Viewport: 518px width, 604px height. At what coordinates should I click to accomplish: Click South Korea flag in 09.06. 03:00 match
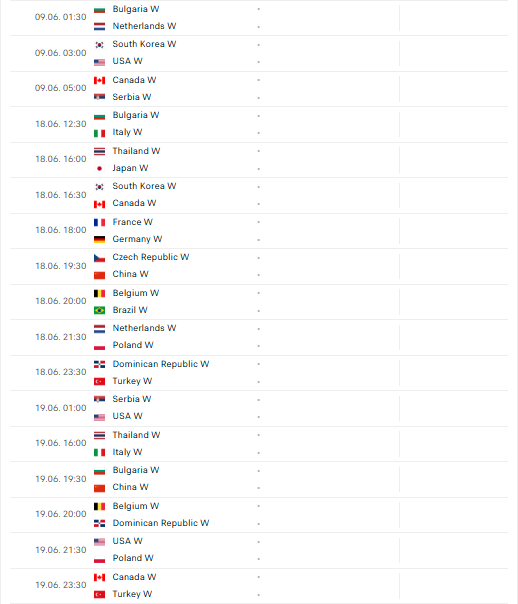coord(99,45)
